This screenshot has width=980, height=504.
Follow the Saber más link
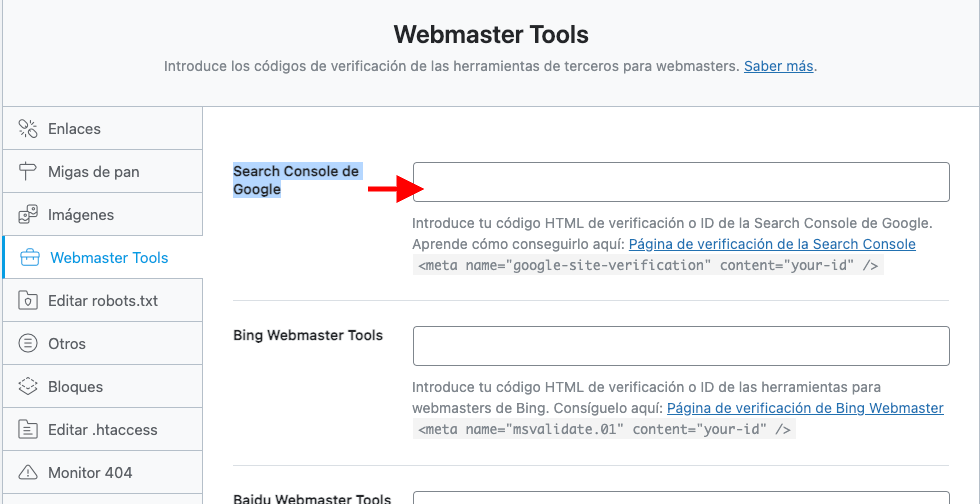click(779, 66)
